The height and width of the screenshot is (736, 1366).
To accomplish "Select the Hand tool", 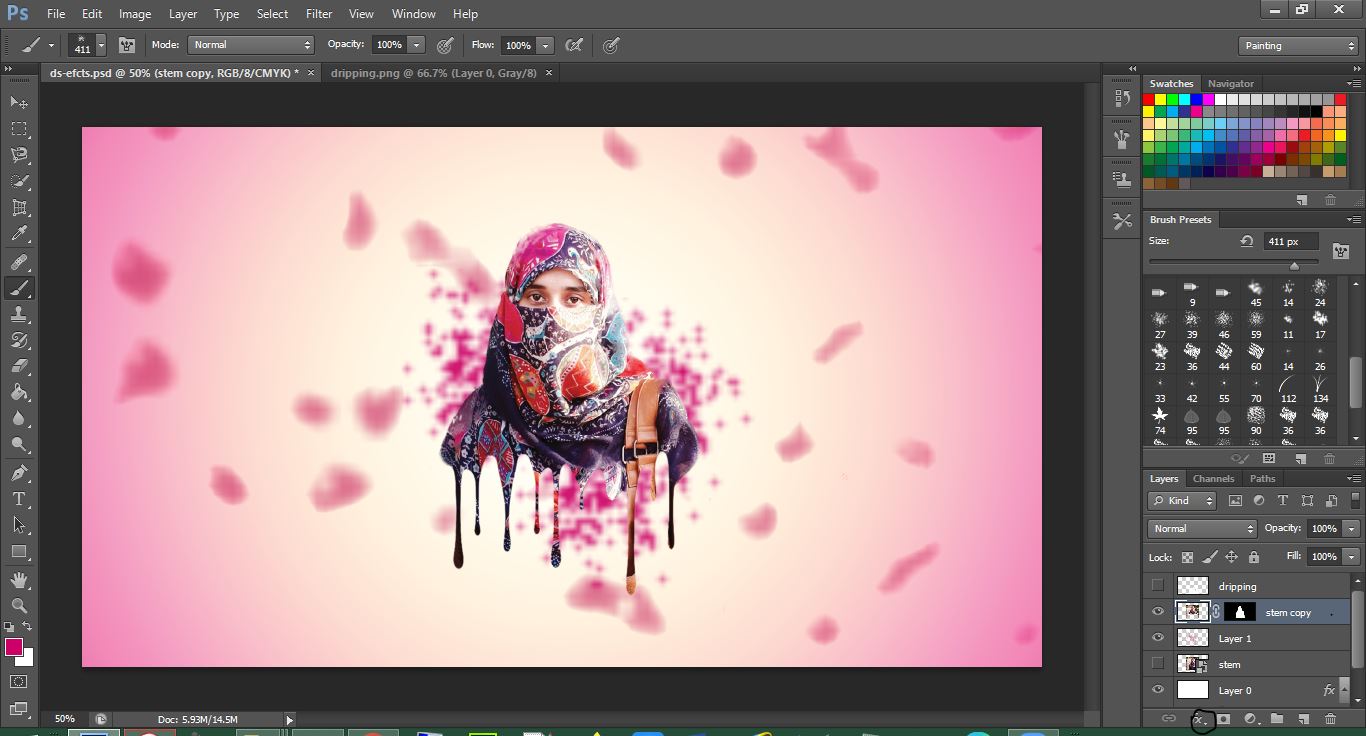I will (x=19, y=580).
